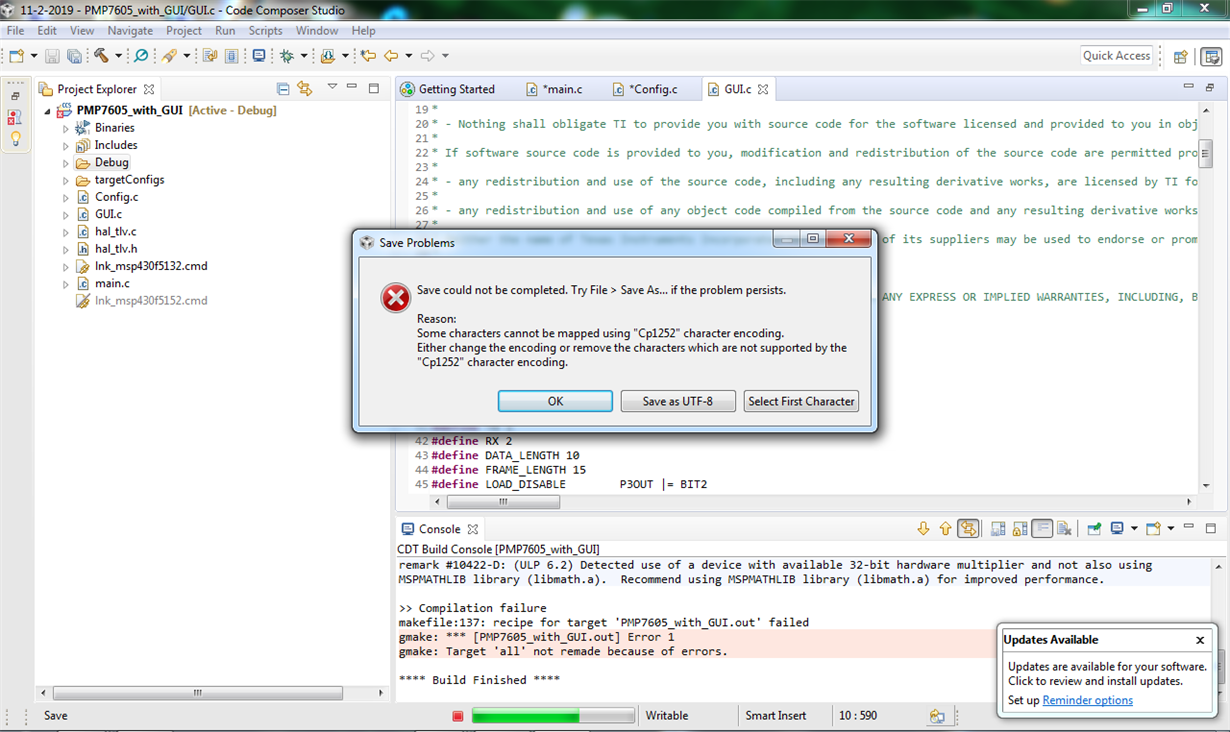Click the Select First Character button

[801, 401]
